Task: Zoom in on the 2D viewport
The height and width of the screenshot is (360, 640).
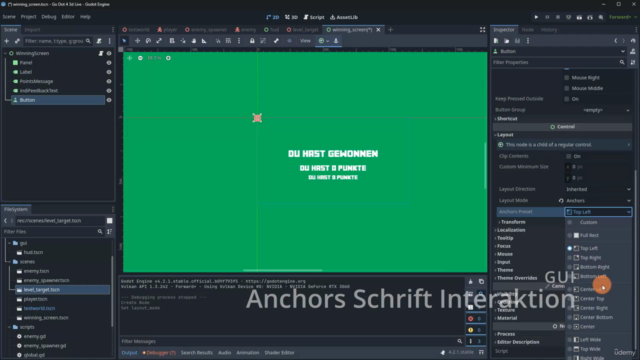Action: point(168,58)
